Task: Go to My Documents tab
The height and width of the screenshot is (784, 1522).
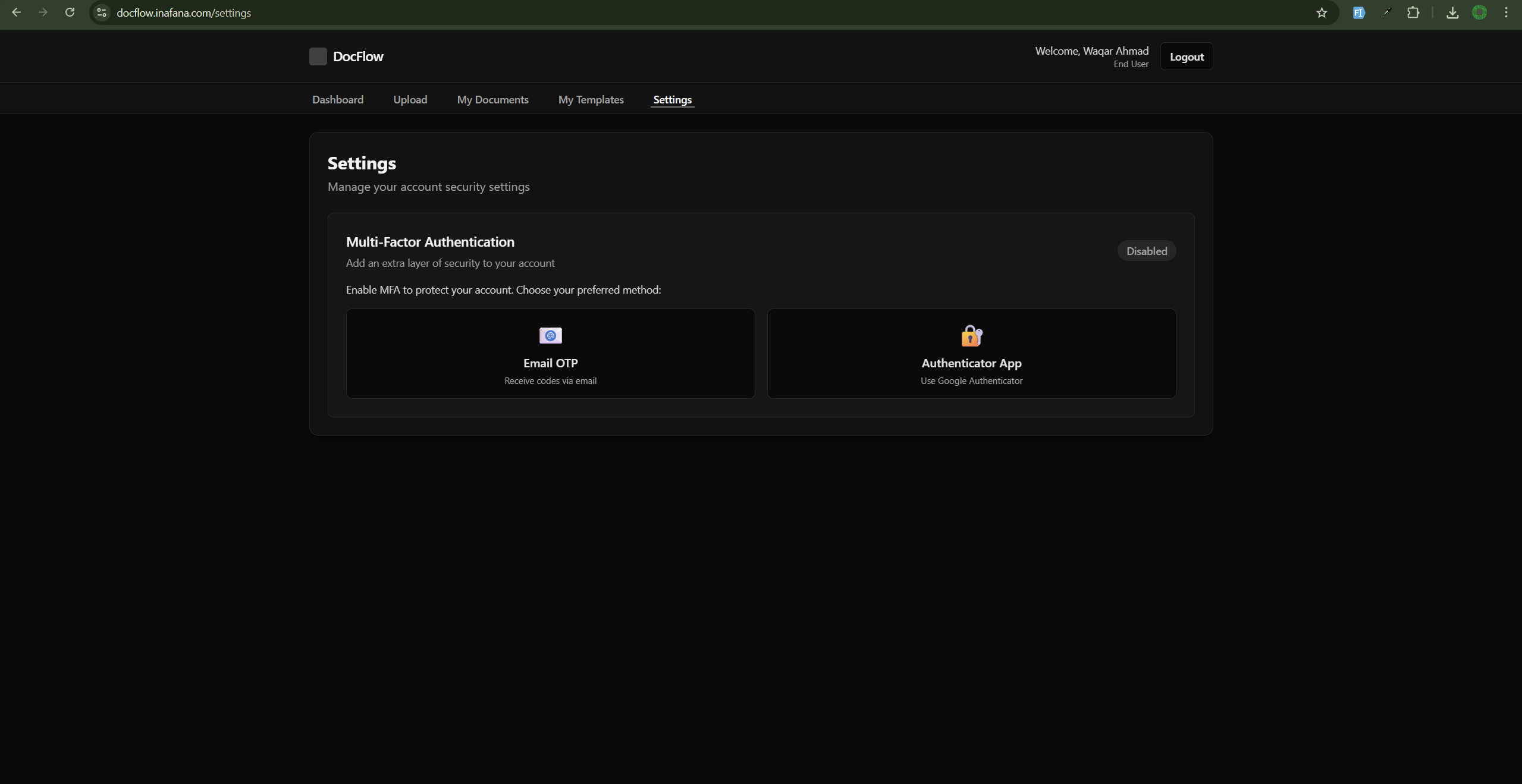Action: click(492, 100)
